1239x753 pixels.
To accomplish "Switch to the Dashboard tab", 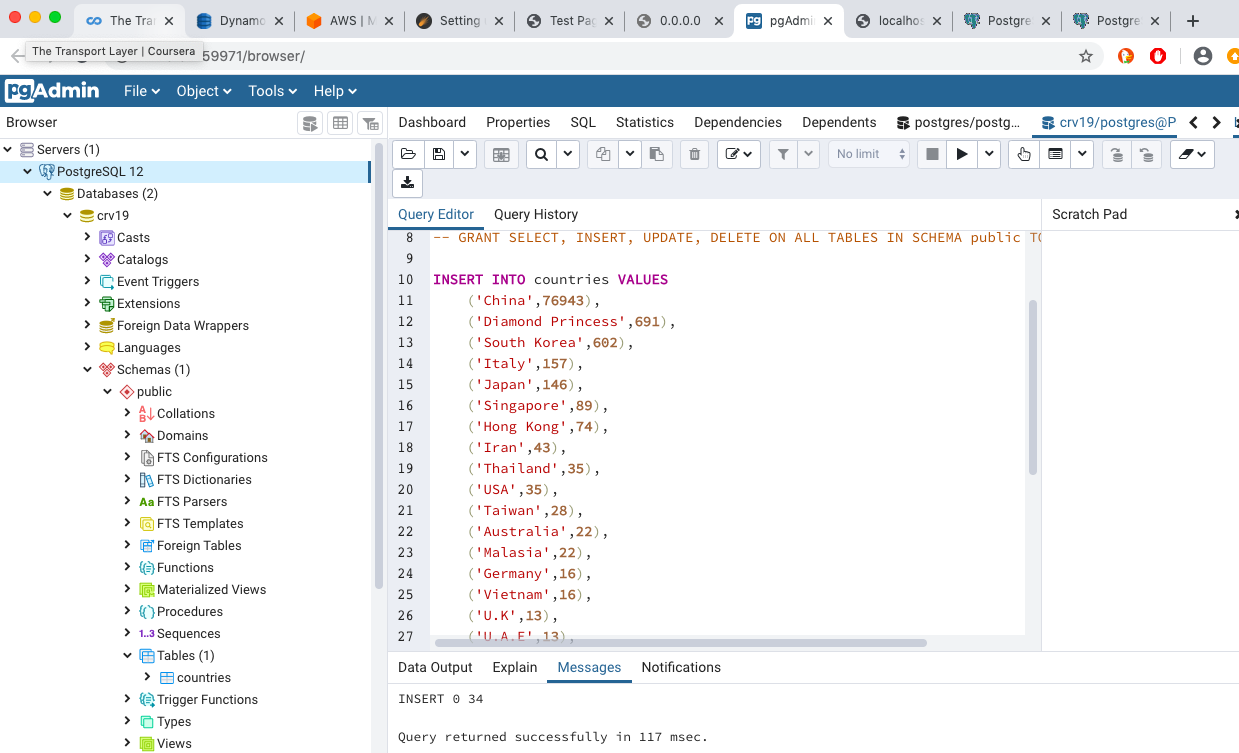I will pos(432,122).
